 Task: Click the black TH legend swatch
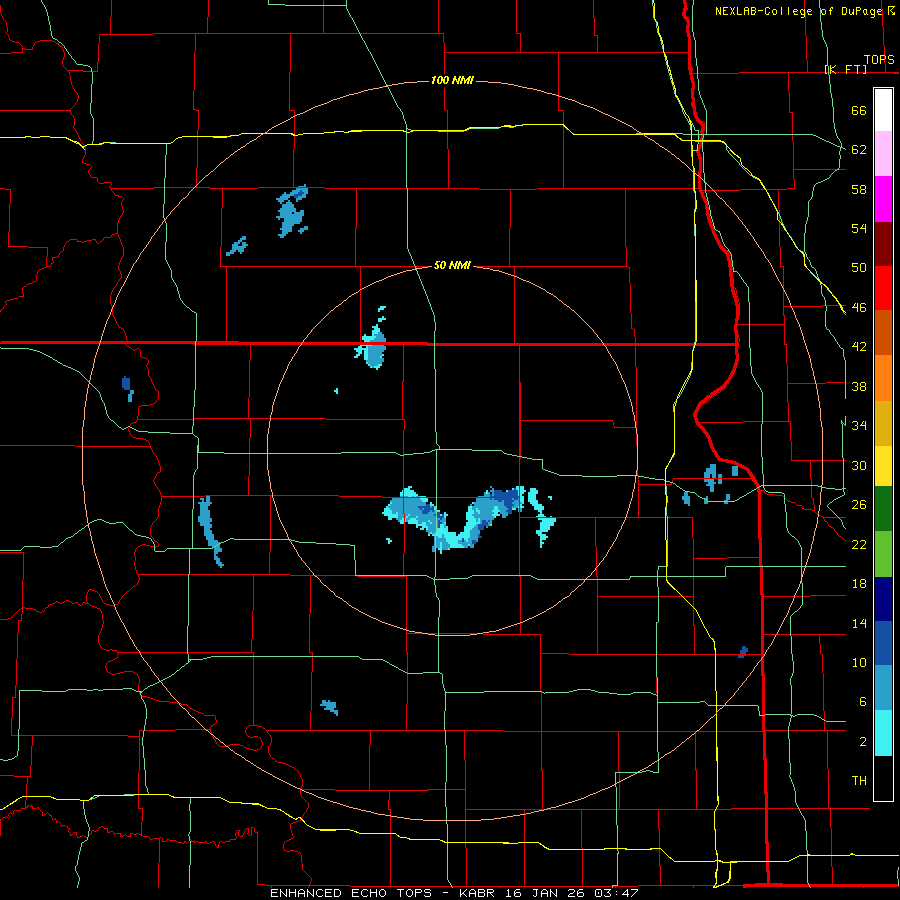click(x=883, y=778)
